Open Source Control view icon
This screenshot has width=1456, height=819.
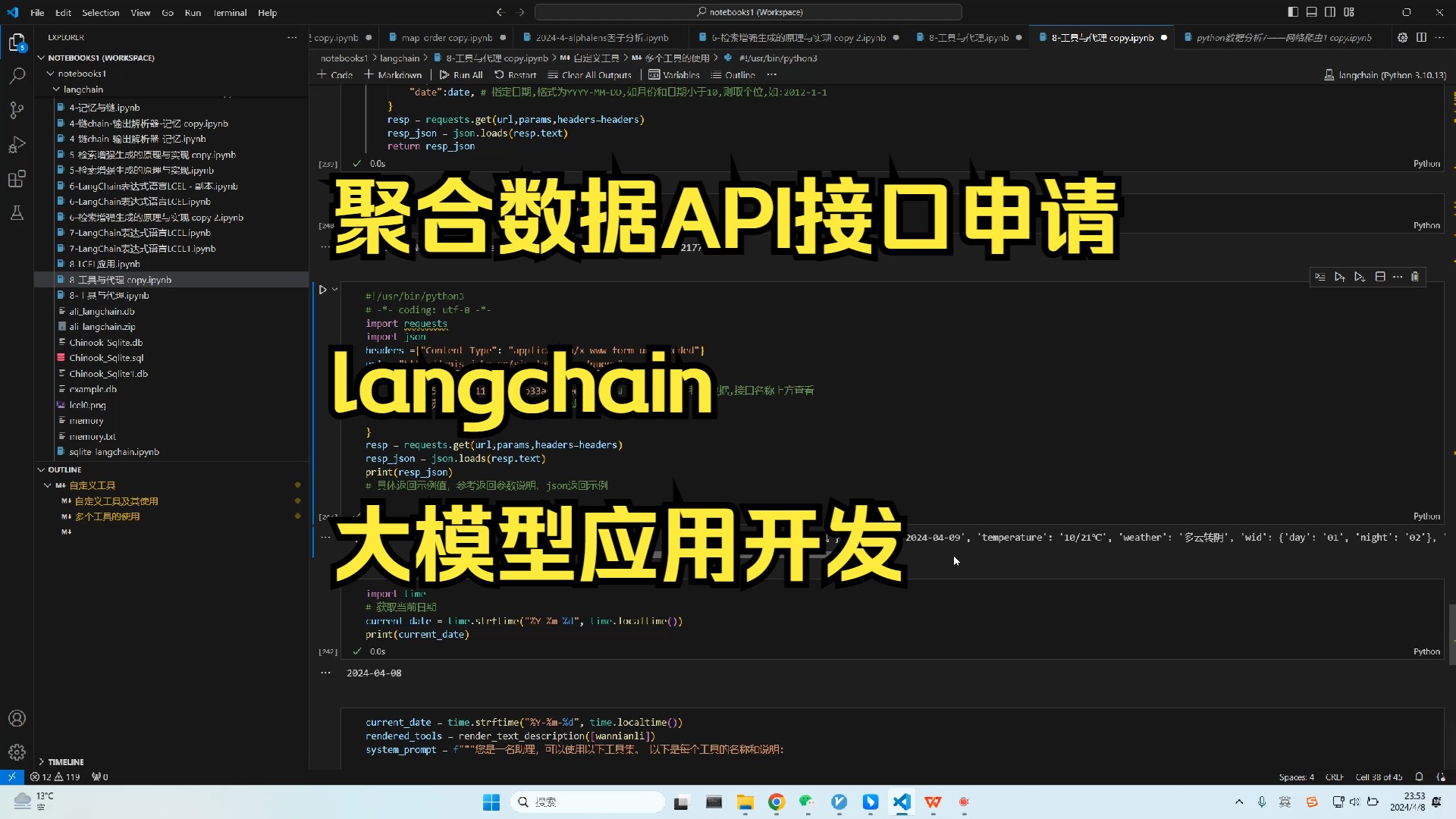click(17, 111)
